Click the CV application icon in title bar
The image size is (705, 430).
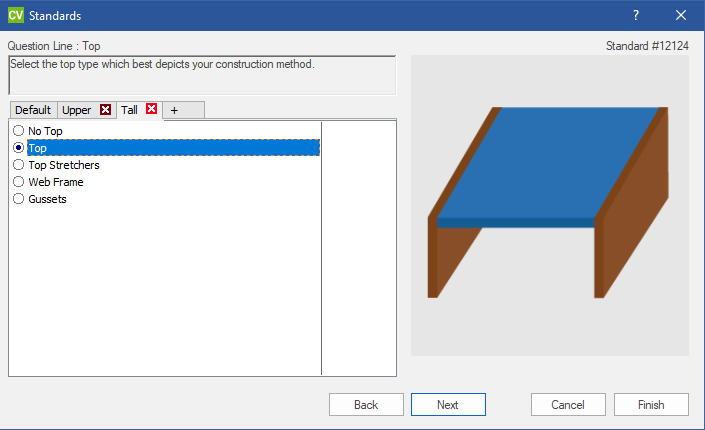coord(15,15)
